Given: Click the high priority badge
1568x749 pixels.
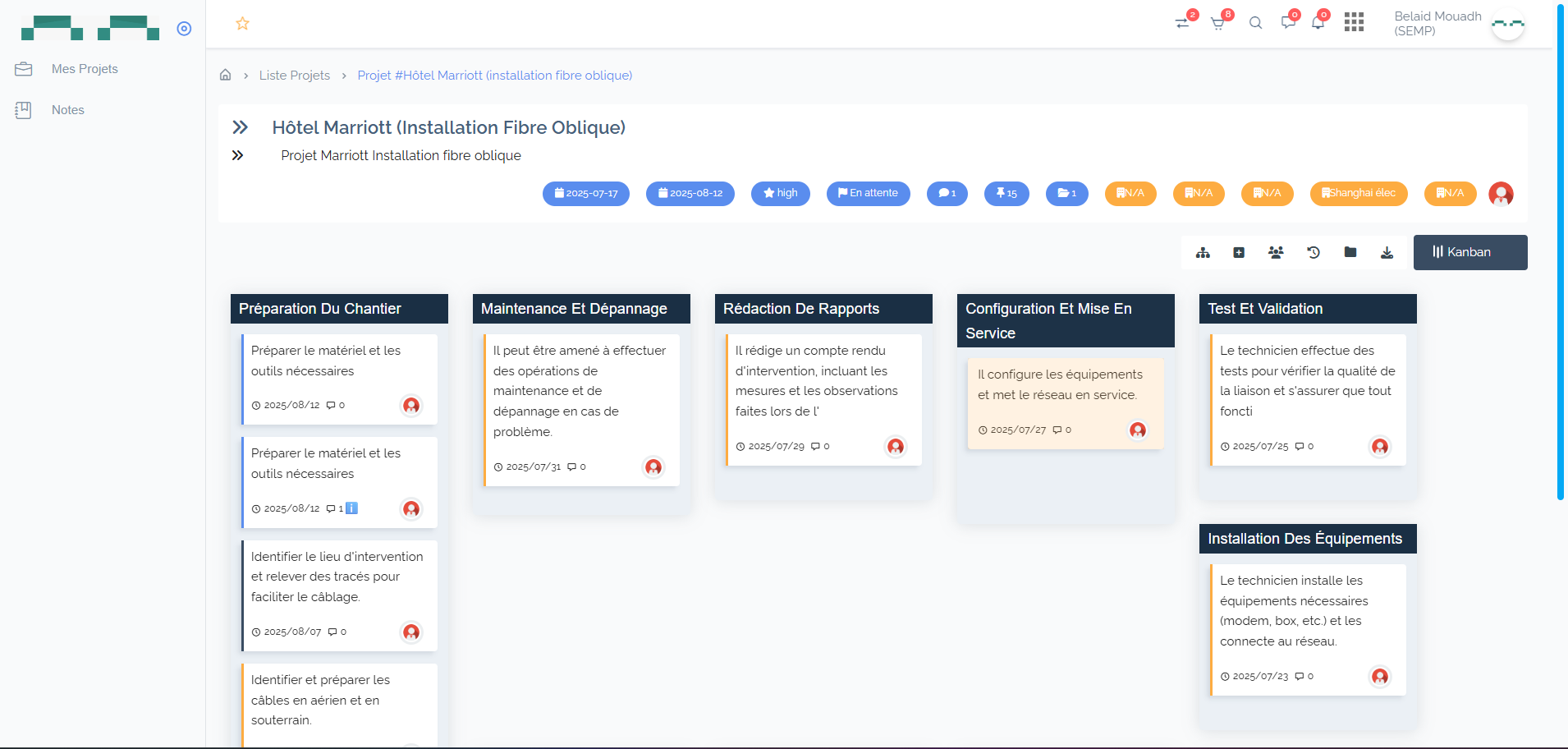Looking at the screenshot, I should tap(780, 193).
